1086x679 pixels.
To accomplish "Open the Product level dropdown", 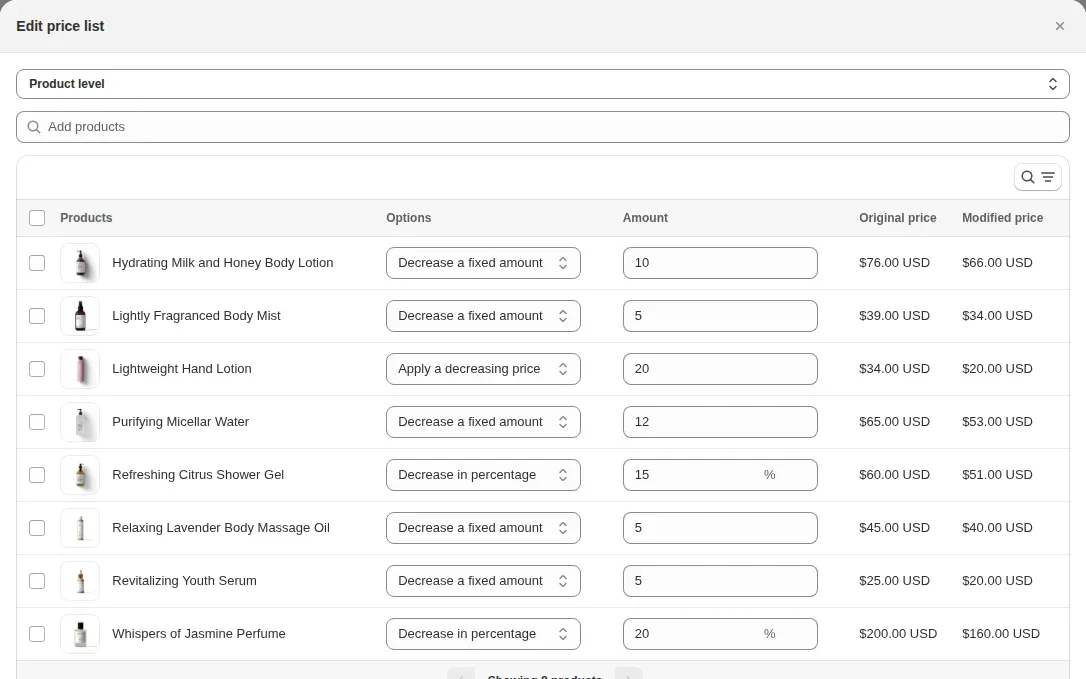I will [x=542, y=84].
